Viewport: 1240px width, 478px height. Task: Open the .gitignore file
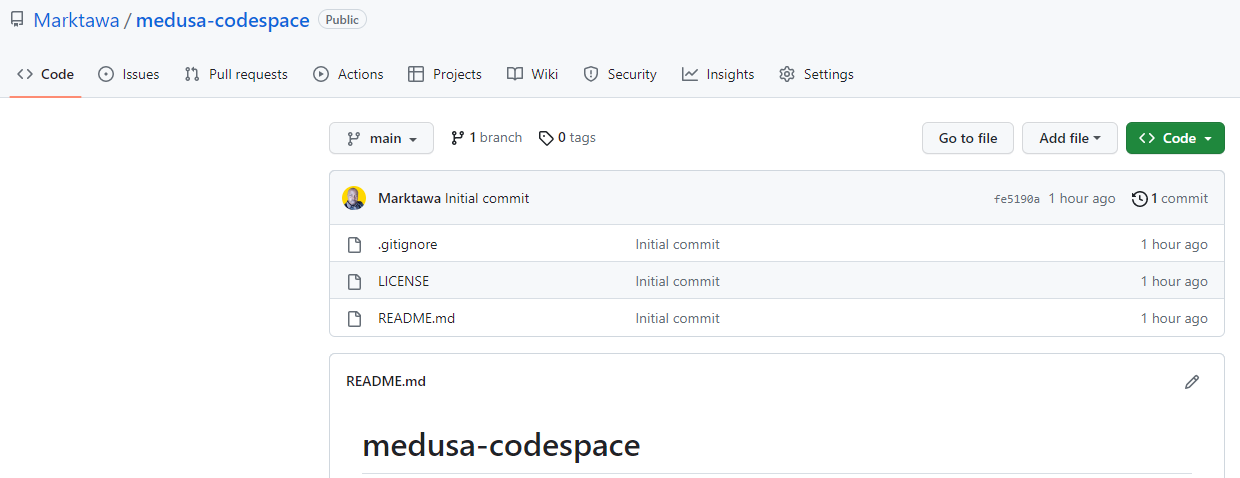(x=407, y=244)
